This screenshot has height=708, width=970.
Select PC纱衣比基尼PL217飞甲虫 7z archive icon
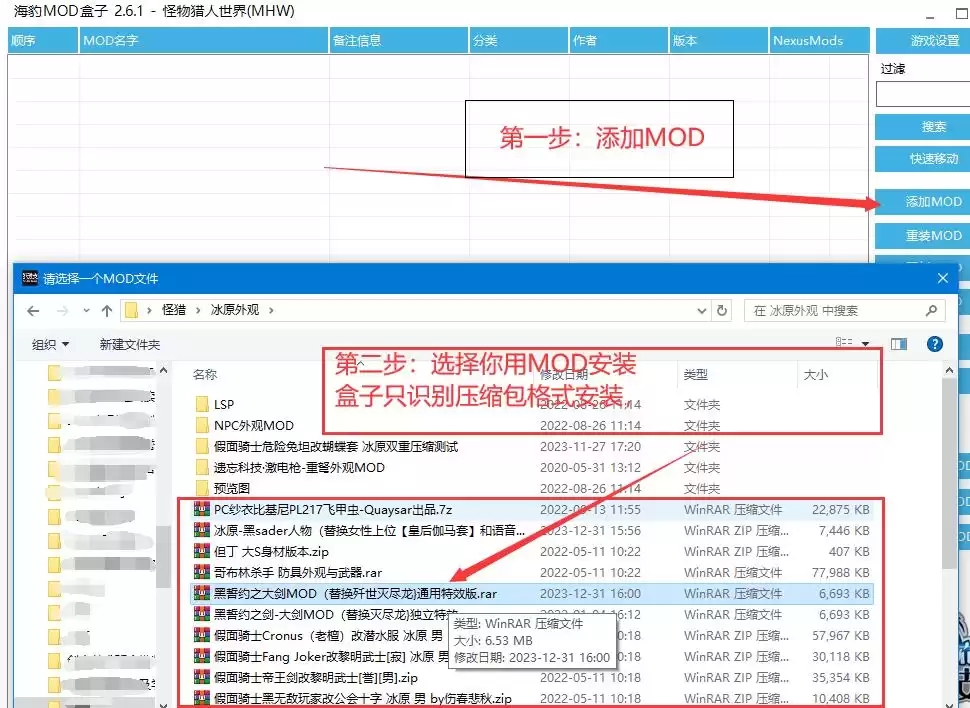202,510
